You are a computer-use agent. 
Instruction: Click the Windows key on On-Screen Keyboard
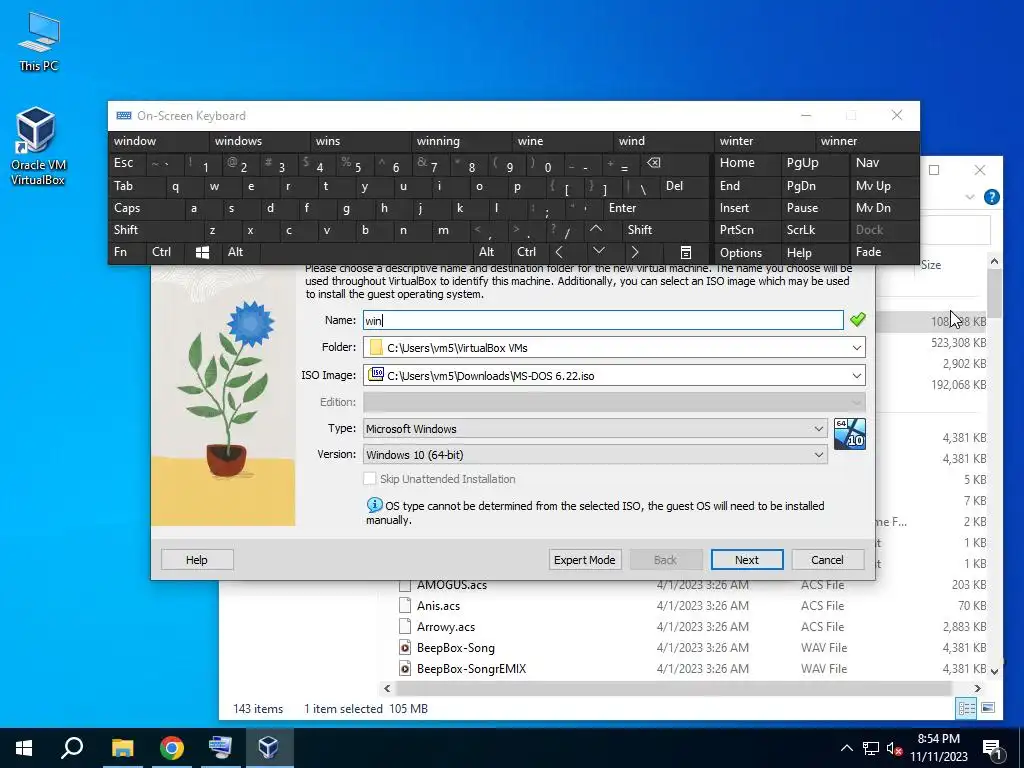(x=202, y=252)
